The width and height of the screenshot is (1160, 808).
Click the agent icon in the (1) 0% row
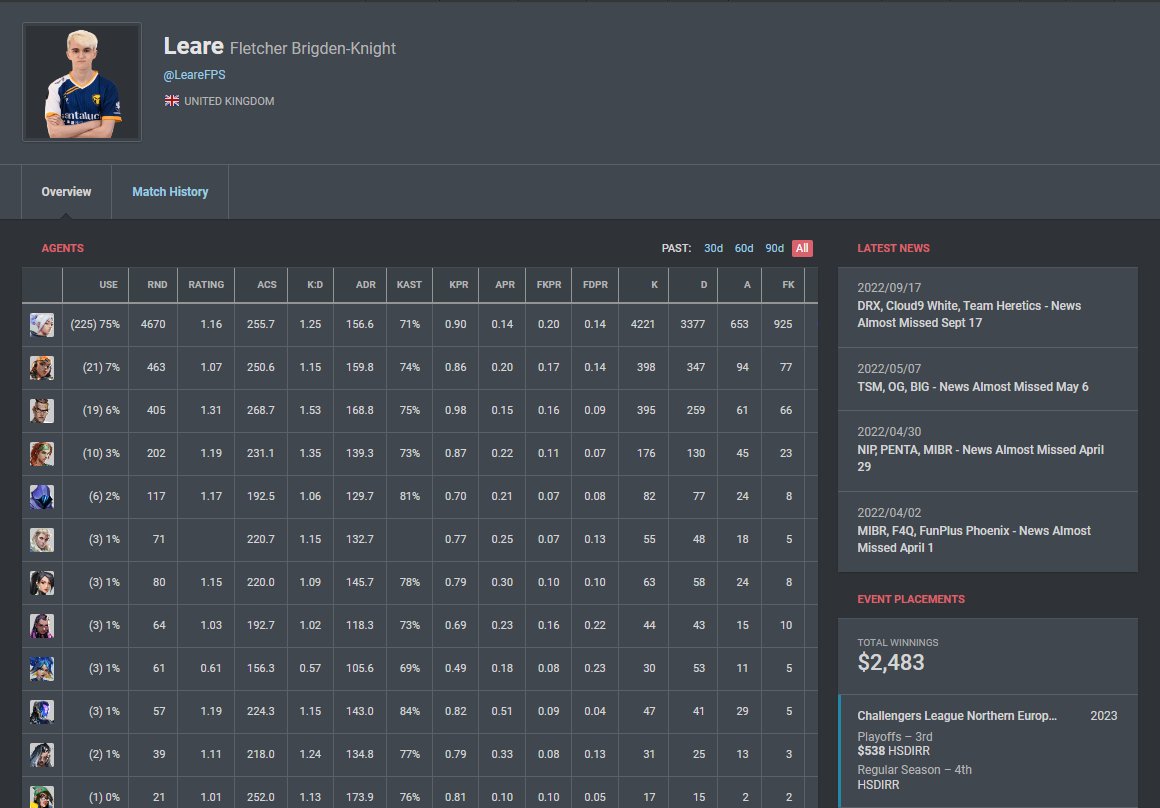(x=41, y=797)
